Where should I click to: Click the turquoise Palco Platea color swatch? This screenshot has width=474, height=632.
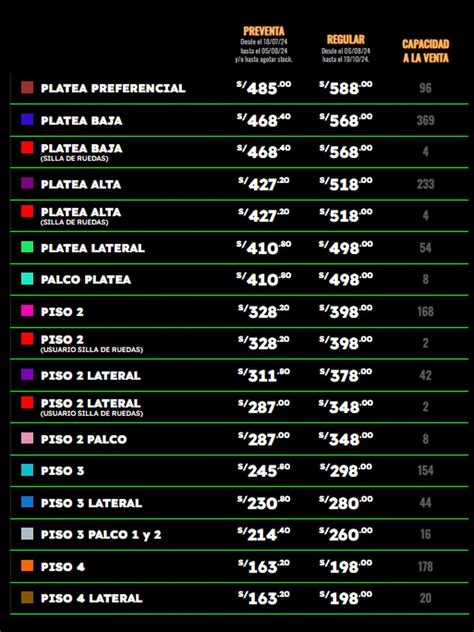[27, 279]
